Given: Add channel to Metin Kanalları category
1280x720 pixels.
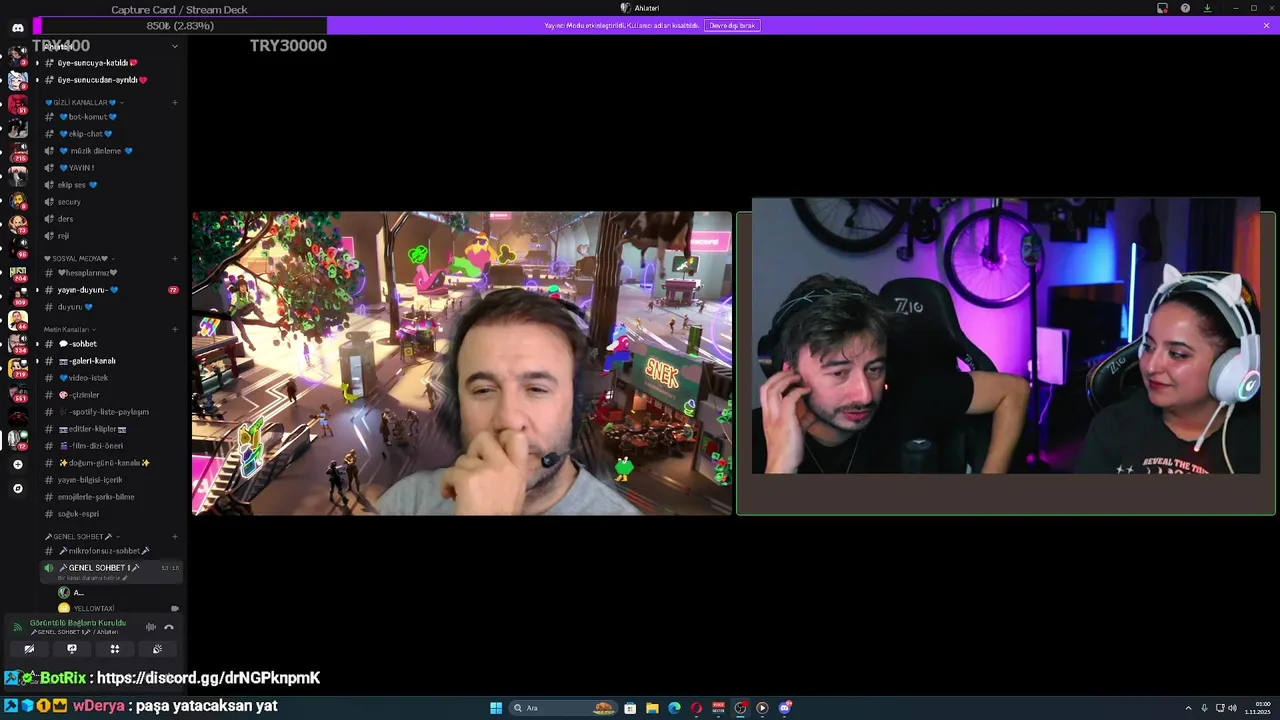Looking at the screenshot, I should click(174, 329).
